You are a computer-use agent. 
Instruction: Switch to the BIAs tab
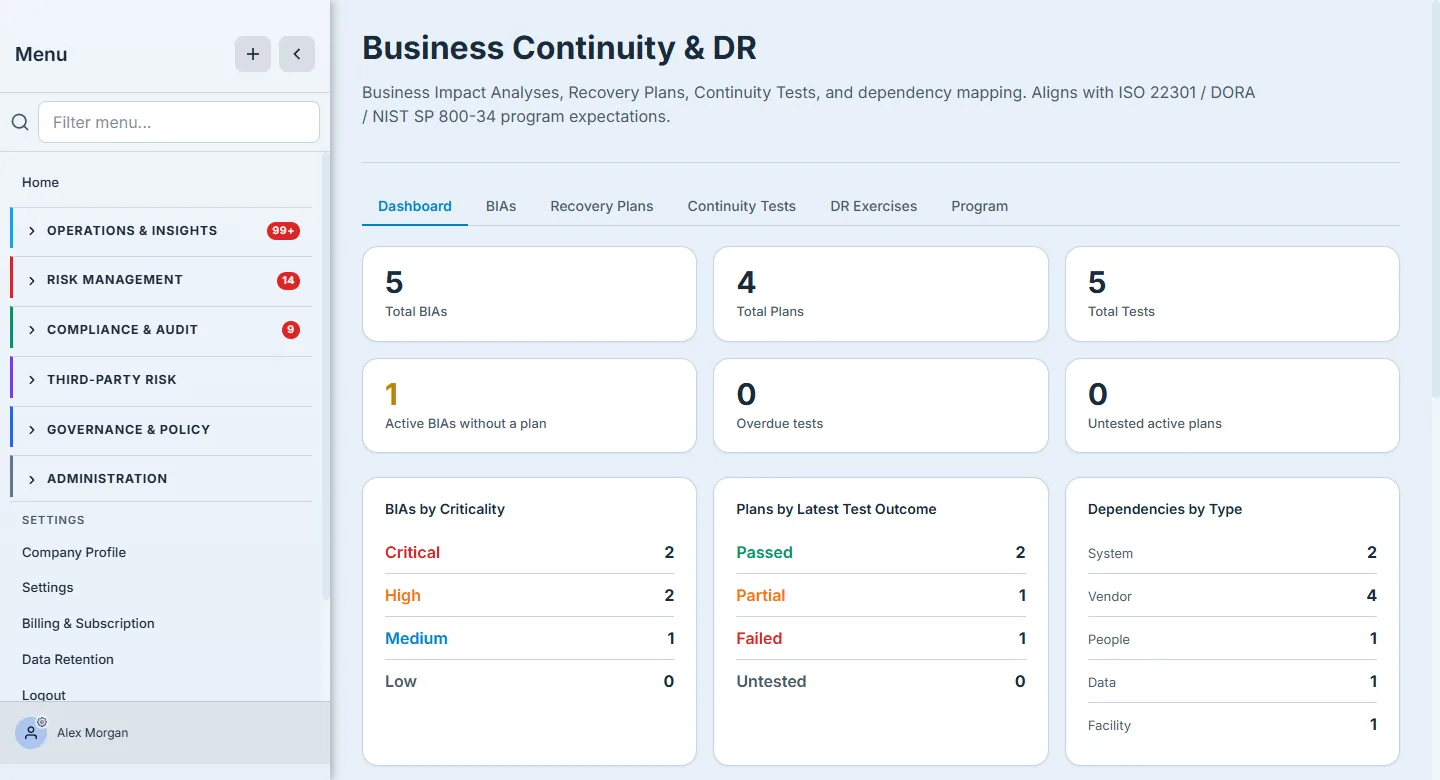click(501, 206)
